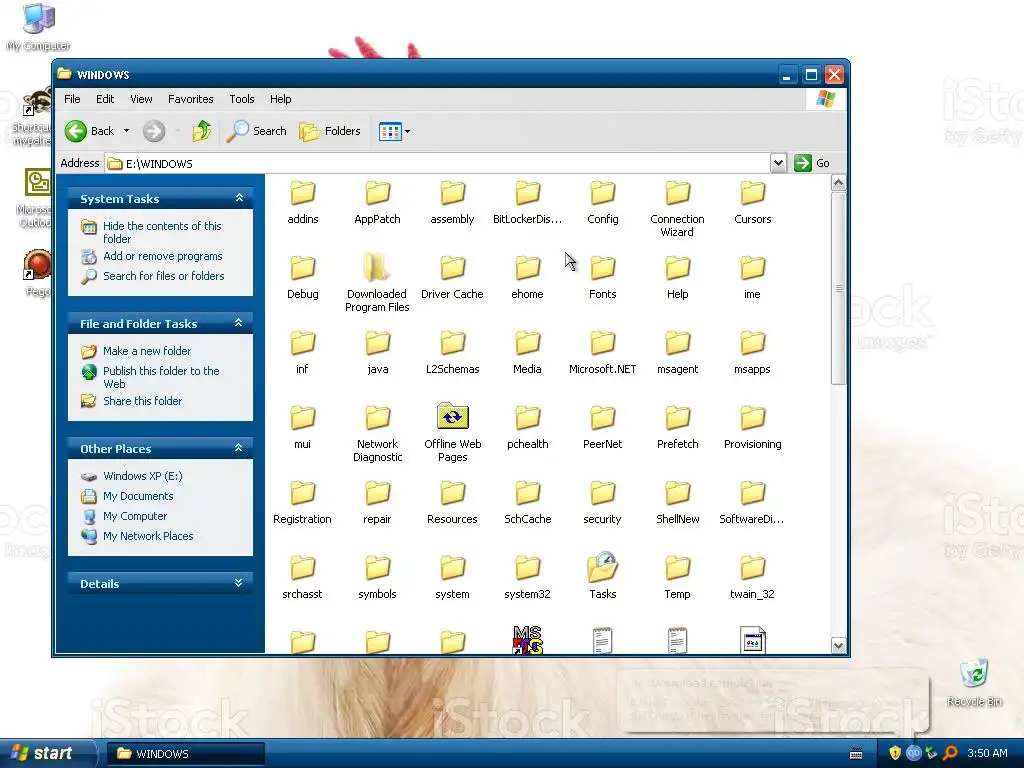Select the Help folder icon
The image size is (1024, 768).
pos(677,268)
